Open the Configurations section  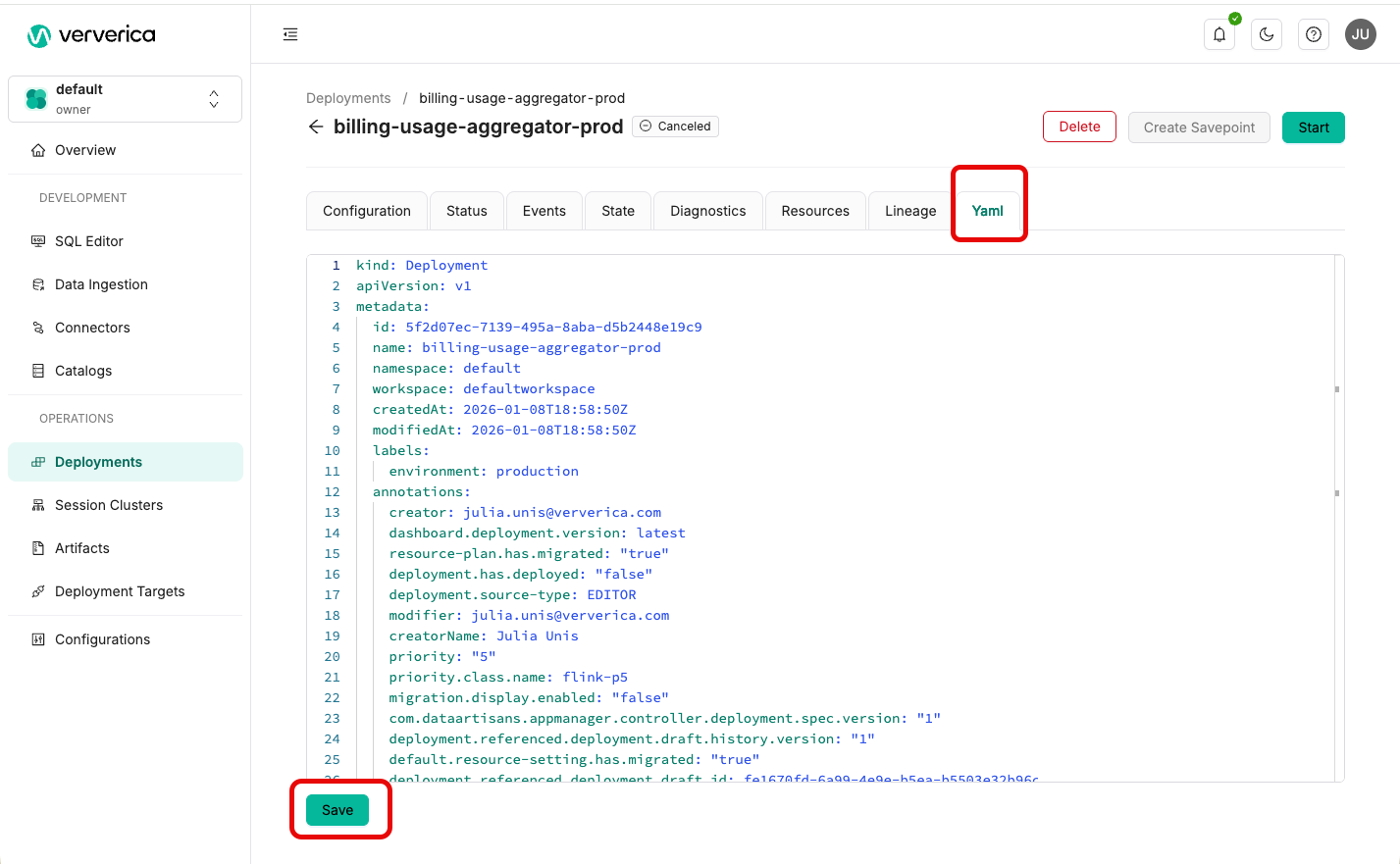[102, 638]
